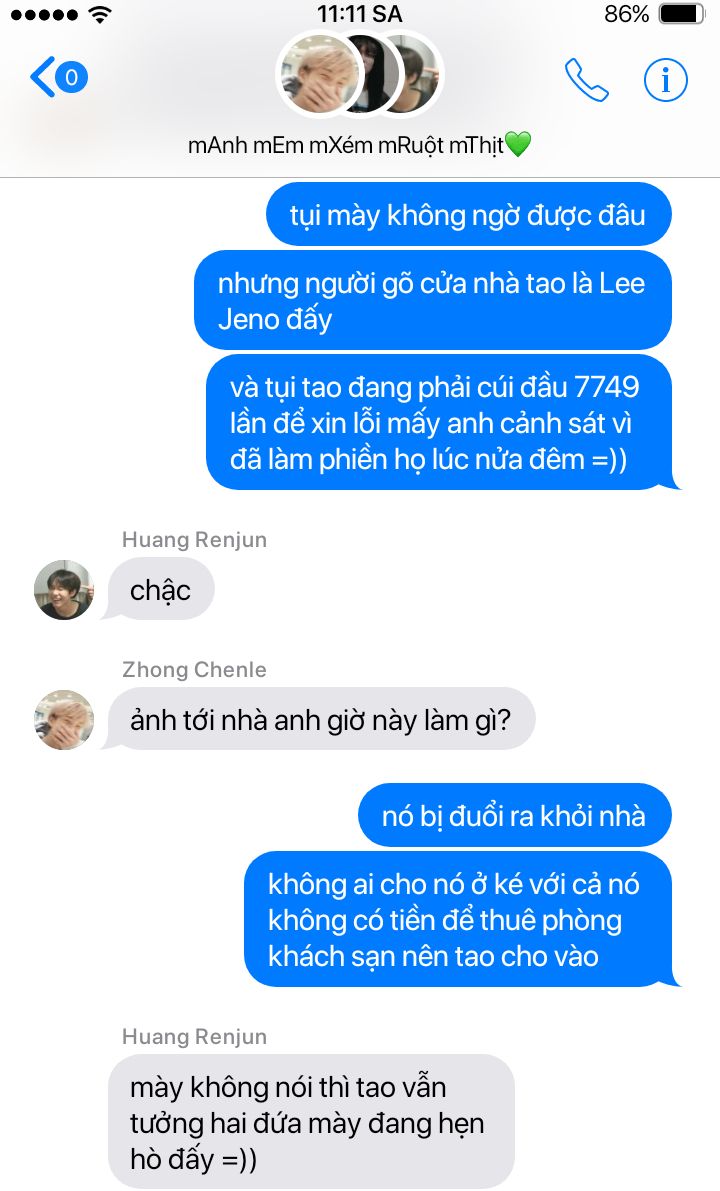The image size is (720, 1191).
Task: Select the message about thuê phòng khách sạn
Action: 458,920
